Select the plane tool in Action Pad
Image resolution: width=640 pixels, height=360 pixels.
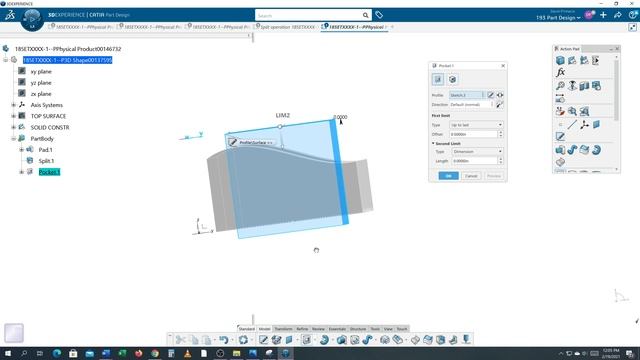coord(596,124)
